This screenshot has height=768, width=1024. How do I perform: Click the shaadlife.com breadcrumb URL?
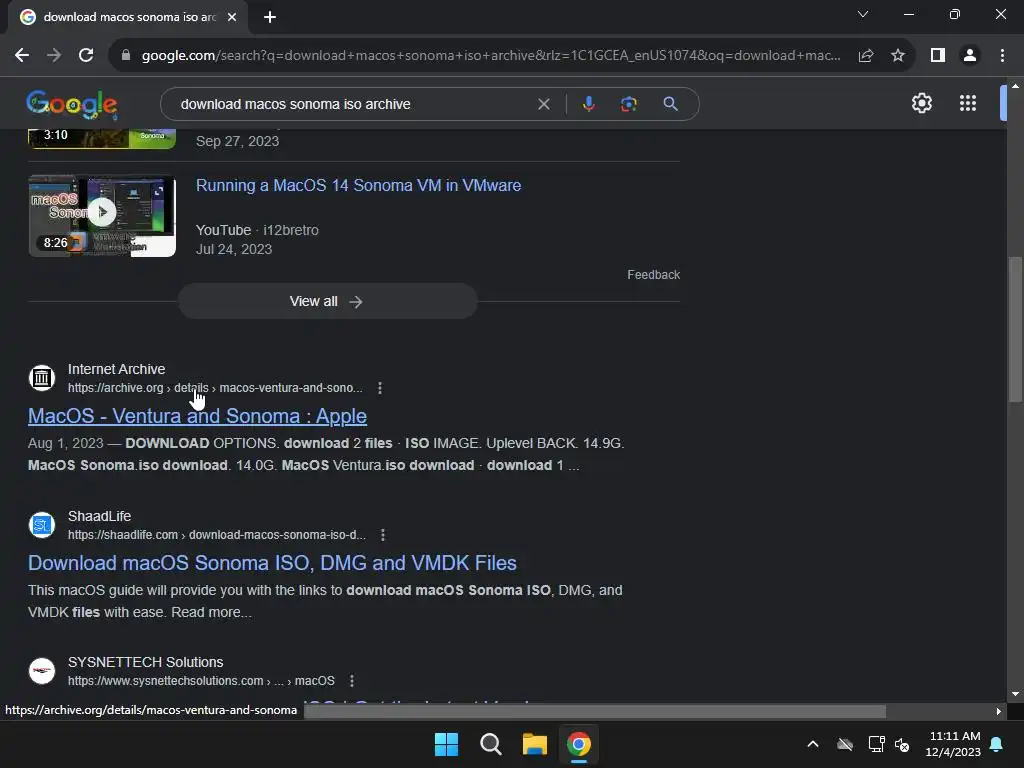[x=217, y=535]
